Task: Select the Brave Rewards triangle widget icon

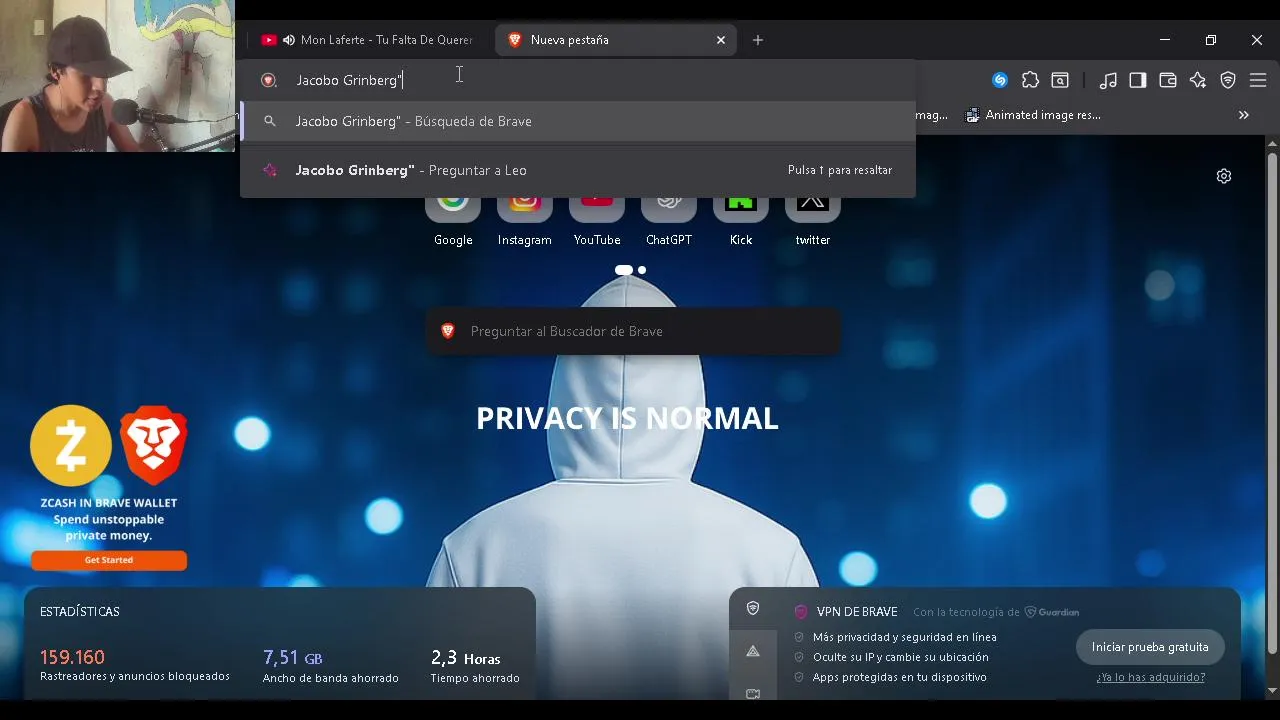Action: tap(753, 651)
